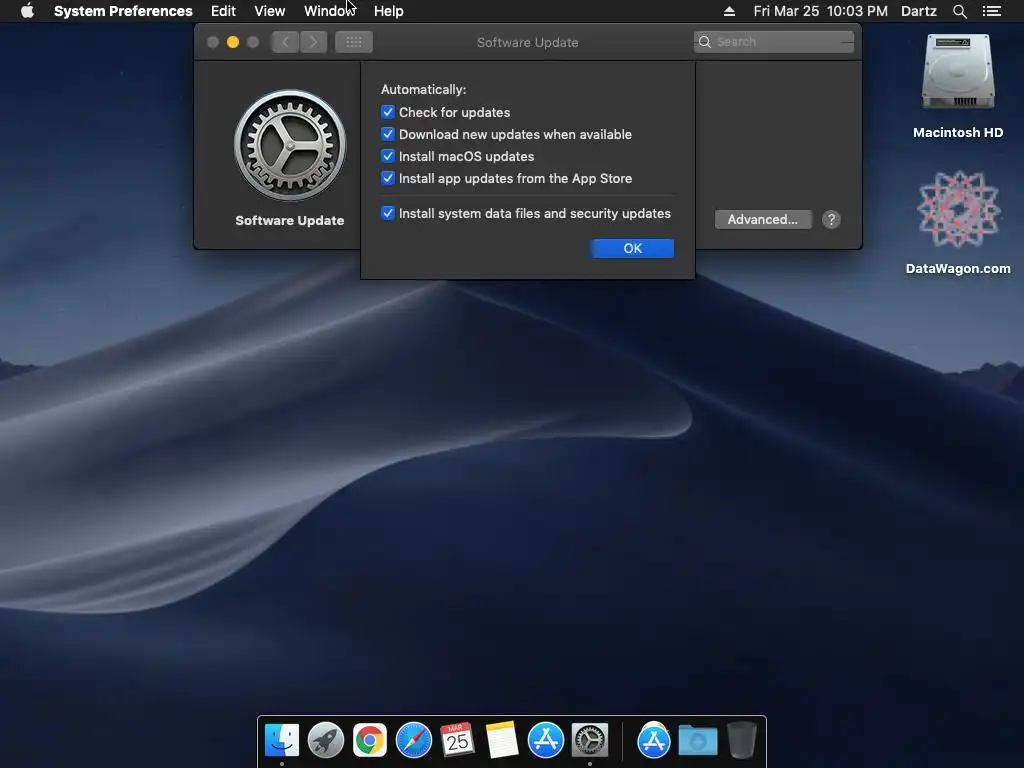Launch Google Chrome from the Dock
The width and height of the screenshot is (1024, 768).
[370, 740]
